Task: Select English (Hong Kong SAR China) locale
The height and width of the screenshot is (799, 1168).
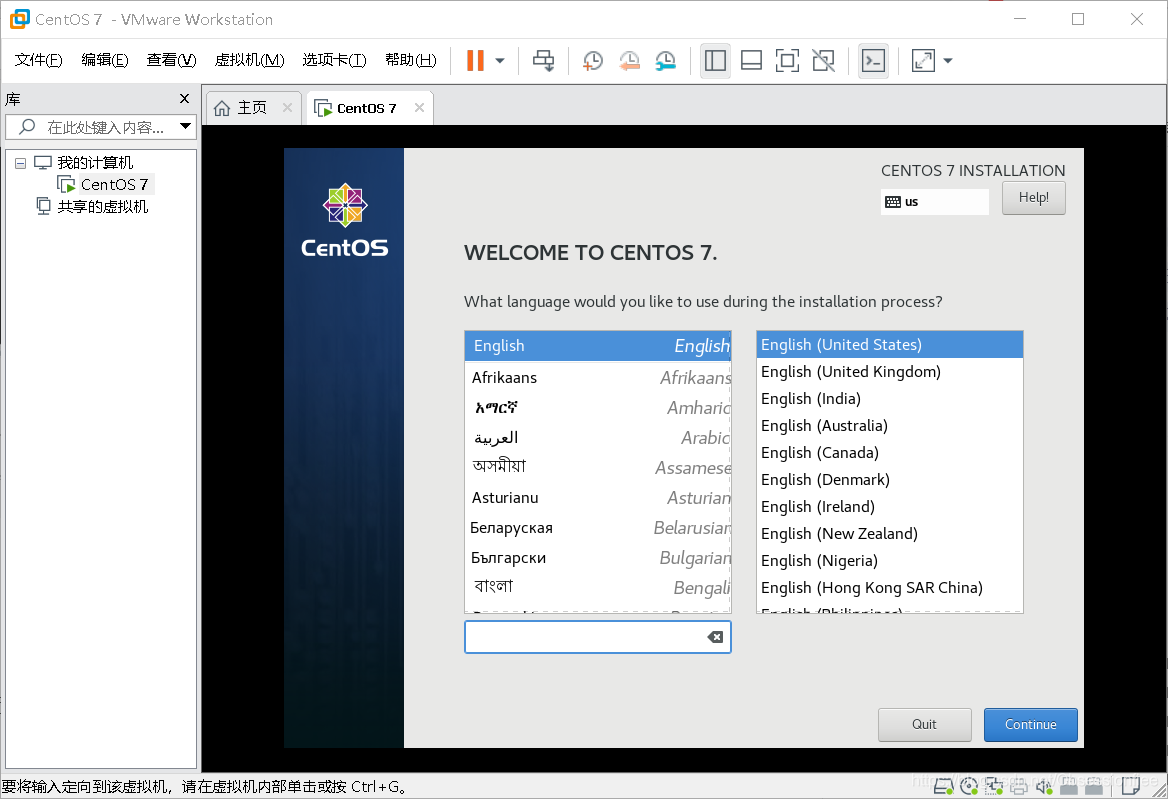Action: 889,588
